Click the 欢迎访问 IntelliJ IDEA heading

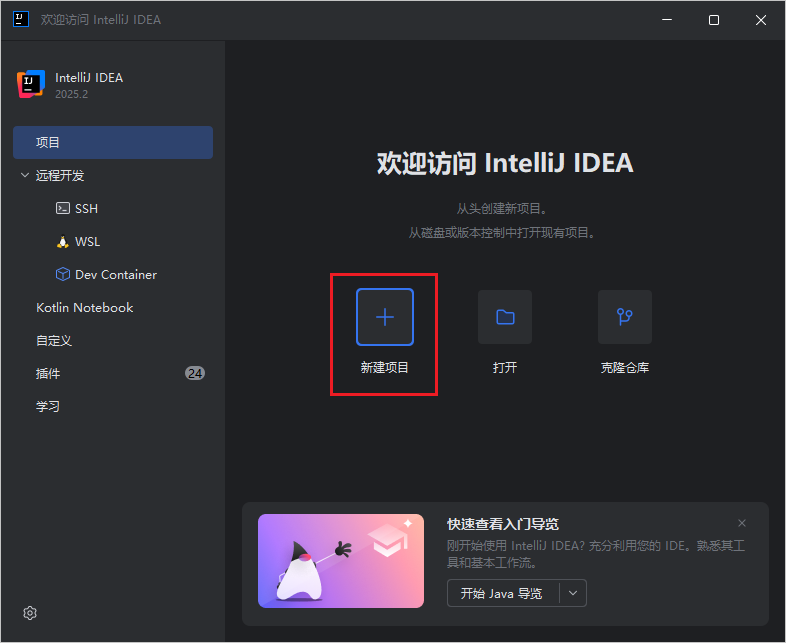[x=505, y=163]
